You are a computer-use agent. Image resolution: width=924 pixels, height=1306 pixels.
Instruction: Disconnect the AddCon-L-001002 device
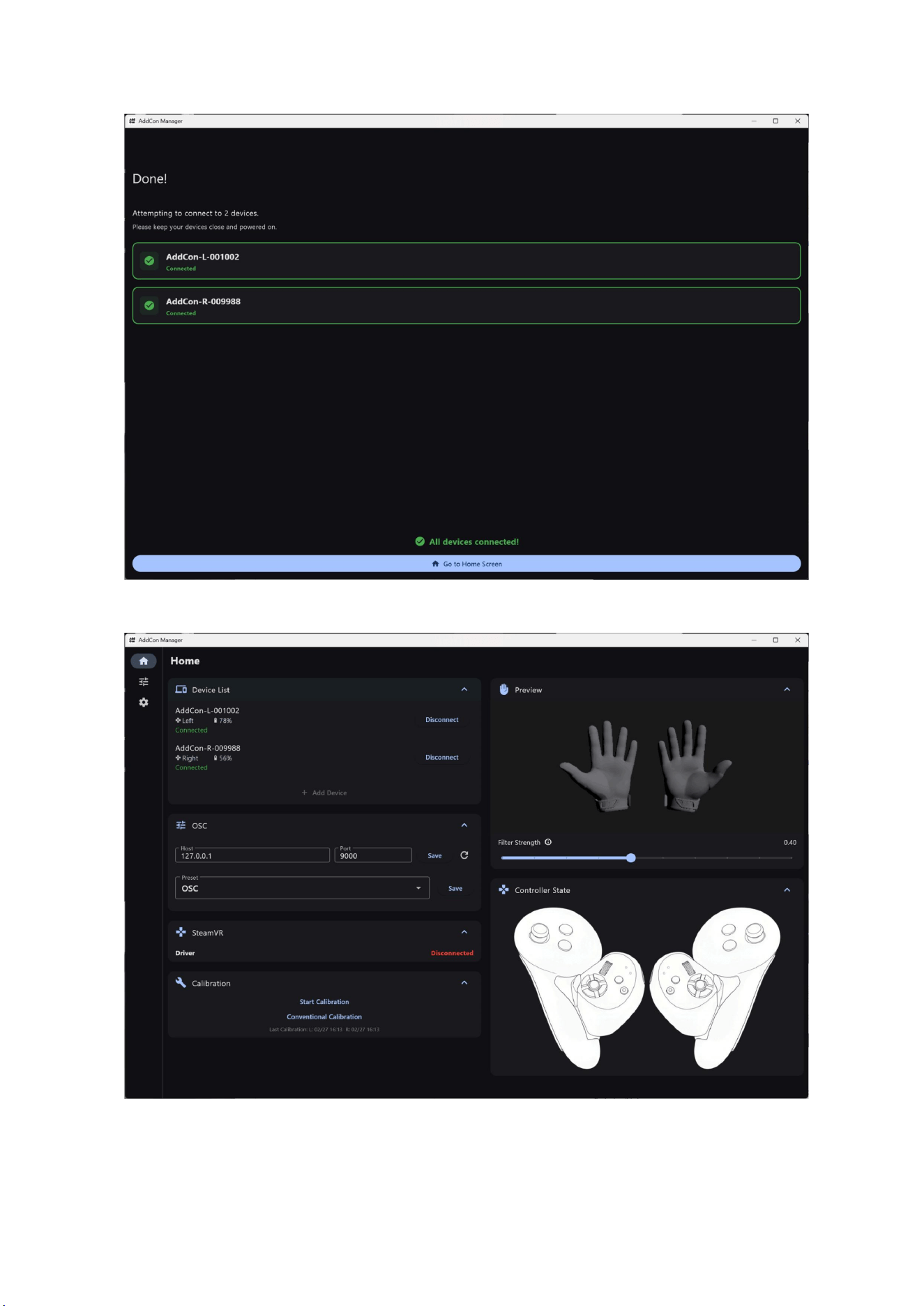point(442,720)
